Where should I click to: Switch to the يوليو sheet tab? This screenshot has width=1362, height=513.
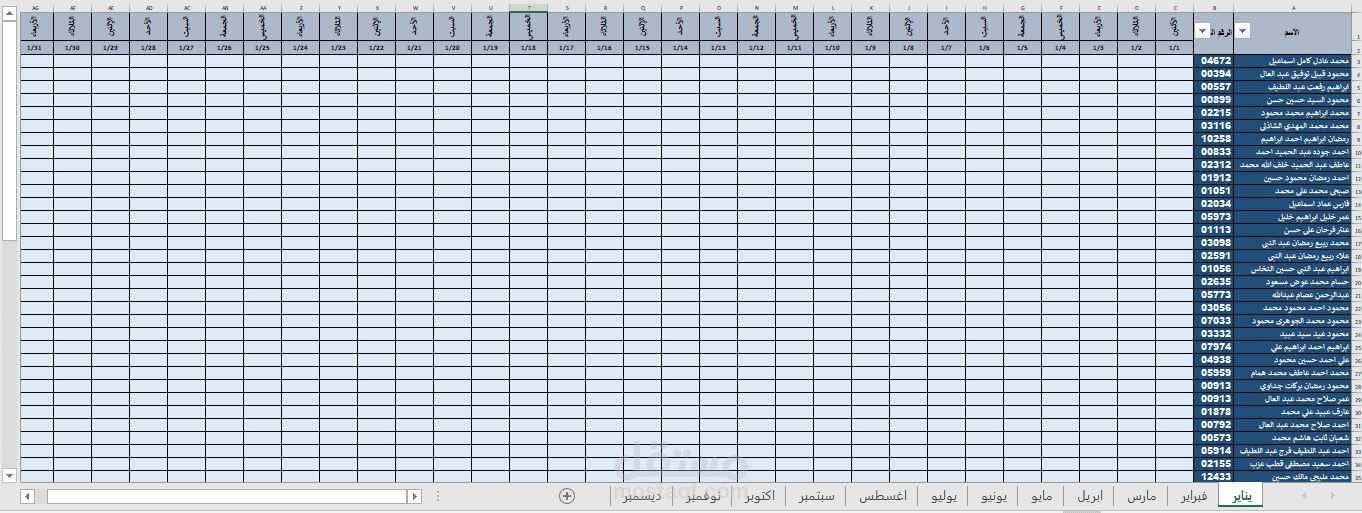[x=943, y=497]
